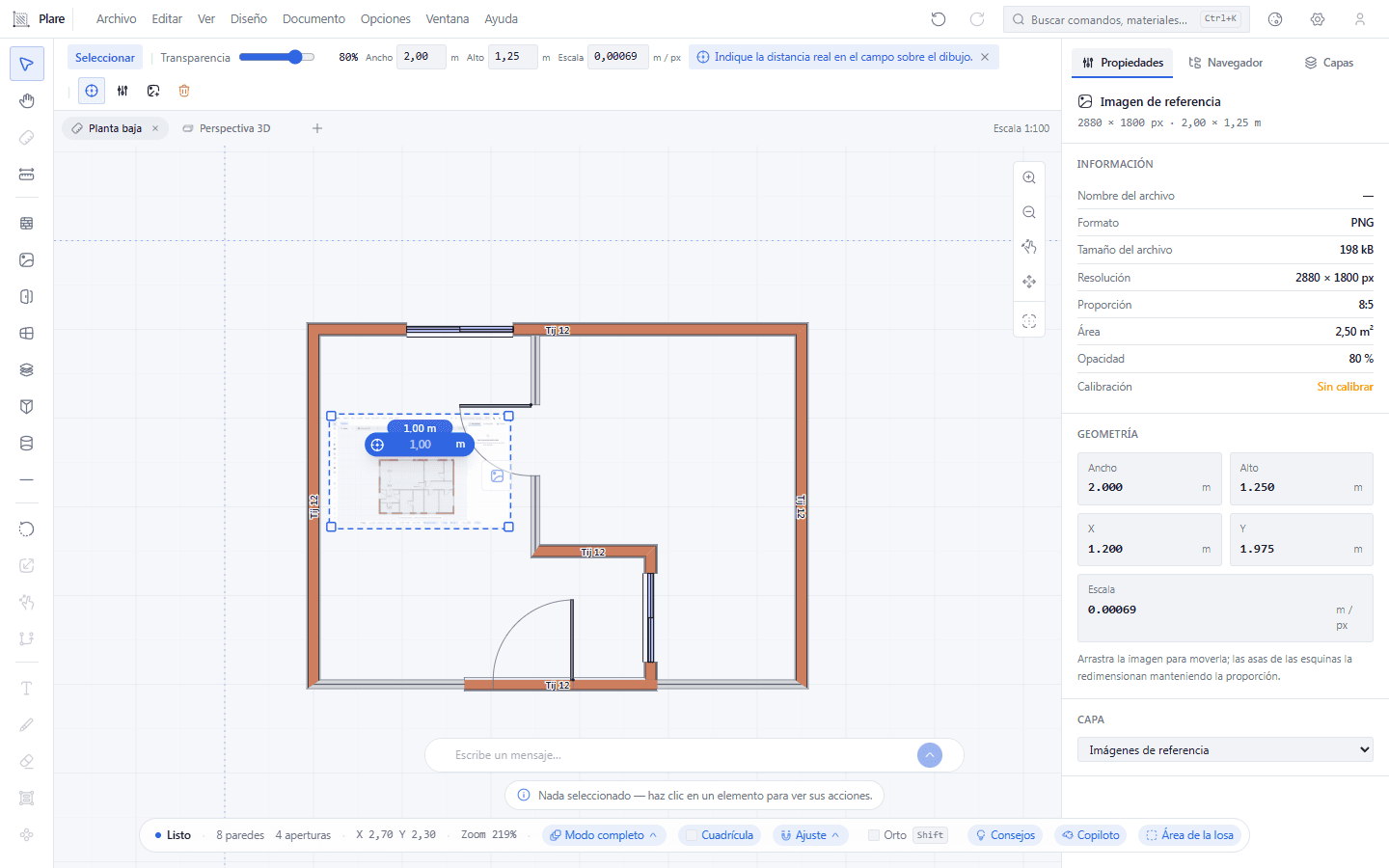
Task: Select the hand pan tool
Action: pyautogui.click(x=27, y=101)
